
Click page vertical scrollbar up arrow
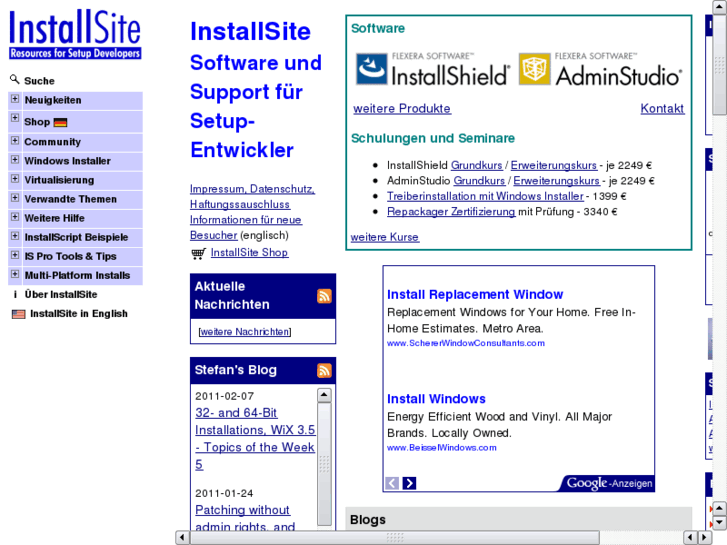pos(719,6)
